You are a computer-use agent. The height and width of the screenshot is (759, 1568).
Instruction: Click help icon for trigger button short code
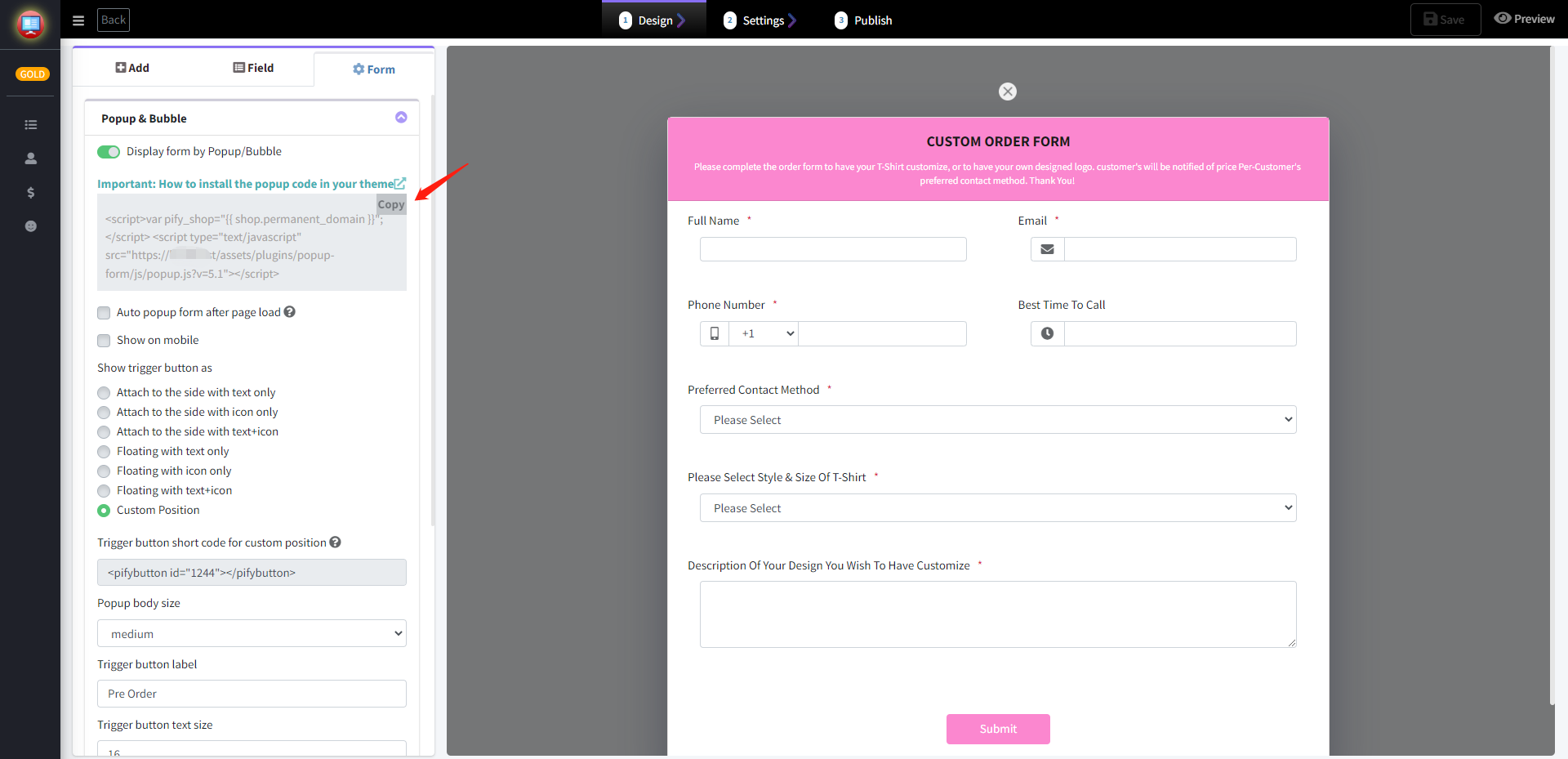tap(335, 542)
